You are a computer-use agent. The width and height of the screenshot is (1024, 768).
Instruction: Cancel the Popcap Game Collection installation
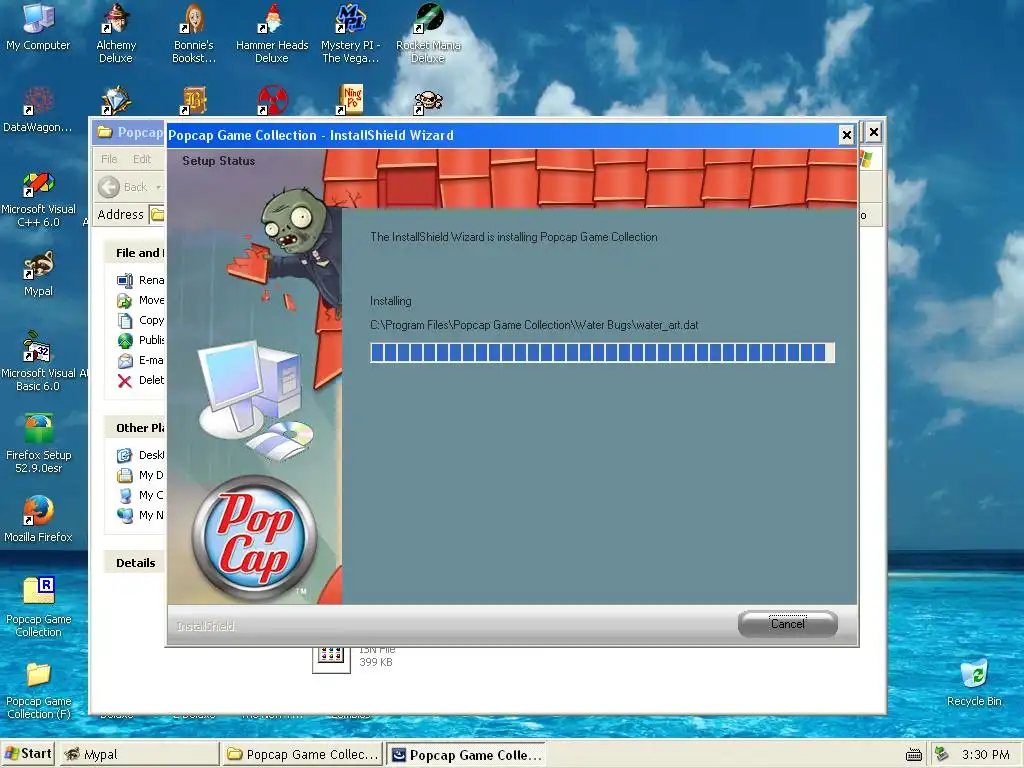pyautogui.click(x=788, y=624)
